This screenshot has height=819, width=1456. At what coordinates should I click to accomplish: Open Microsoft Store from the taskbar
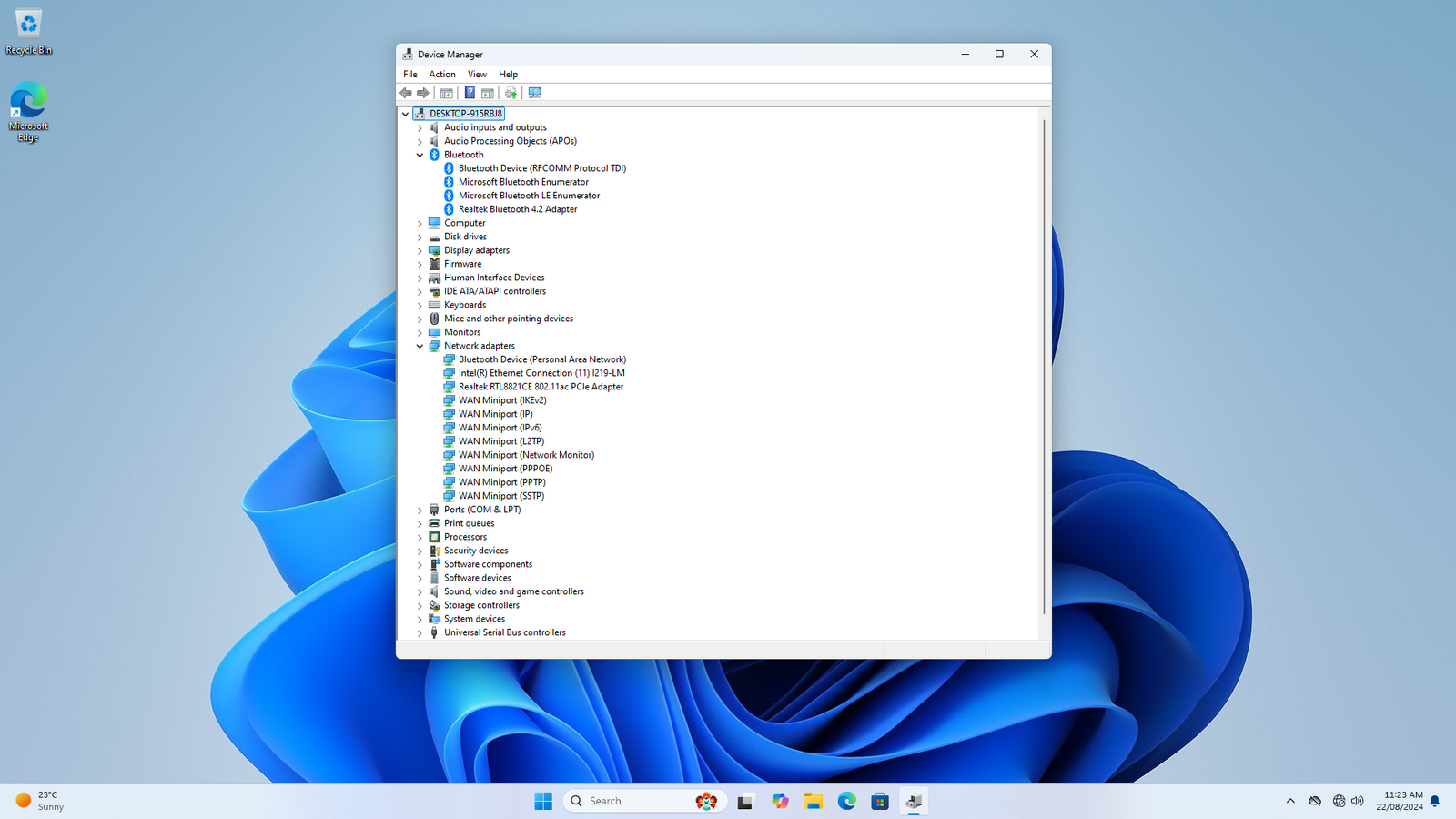coord(880,801)
